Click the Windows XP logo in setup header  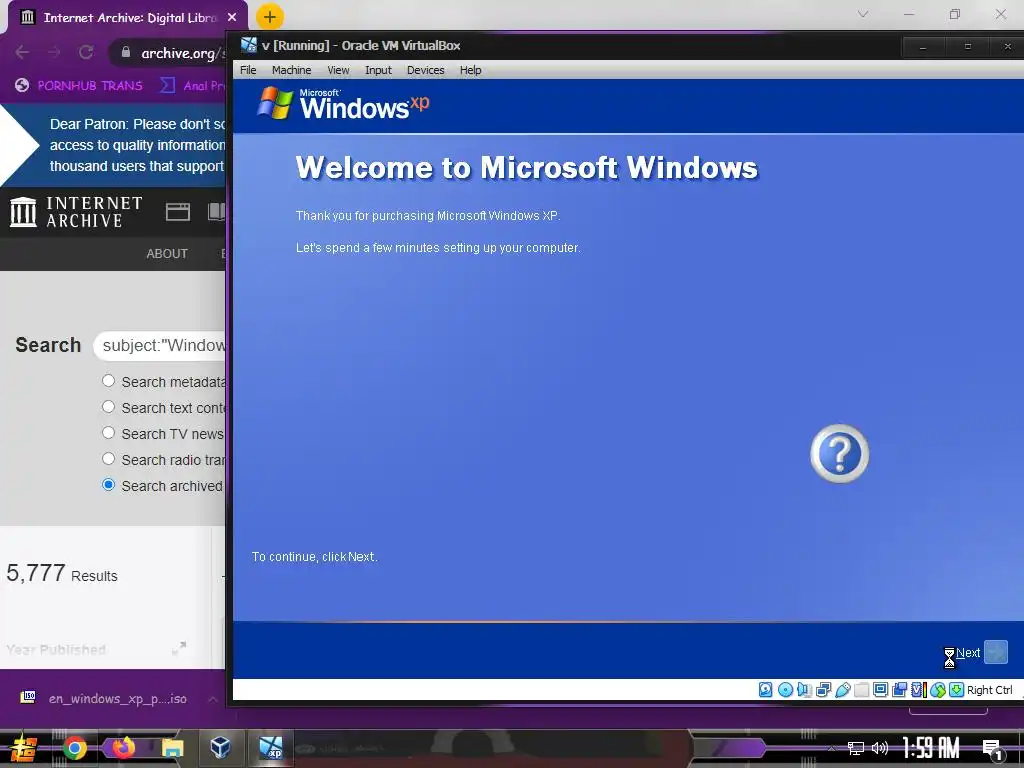pyautogui.click(x=343, y=104)
